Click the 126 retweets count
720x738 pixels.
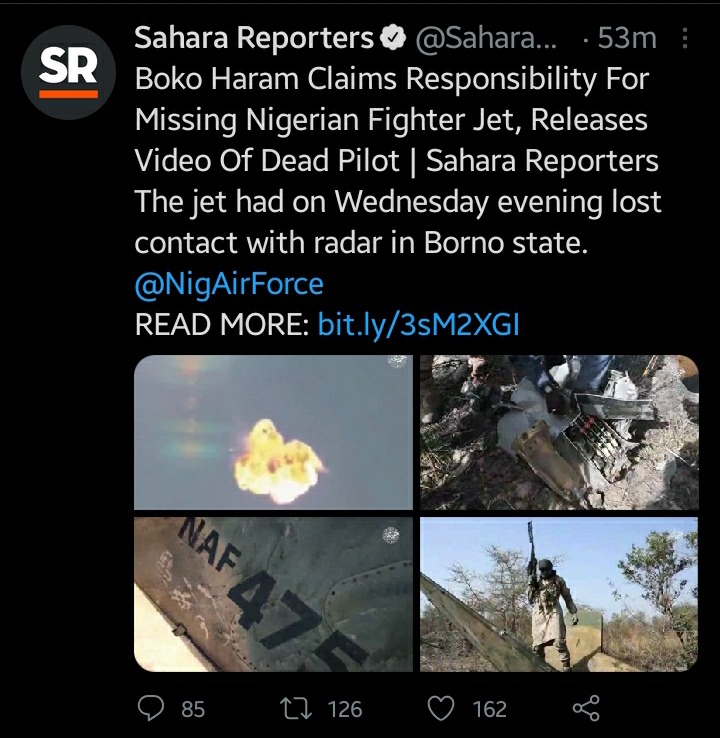pyautogui.click(x=345, y=709)
